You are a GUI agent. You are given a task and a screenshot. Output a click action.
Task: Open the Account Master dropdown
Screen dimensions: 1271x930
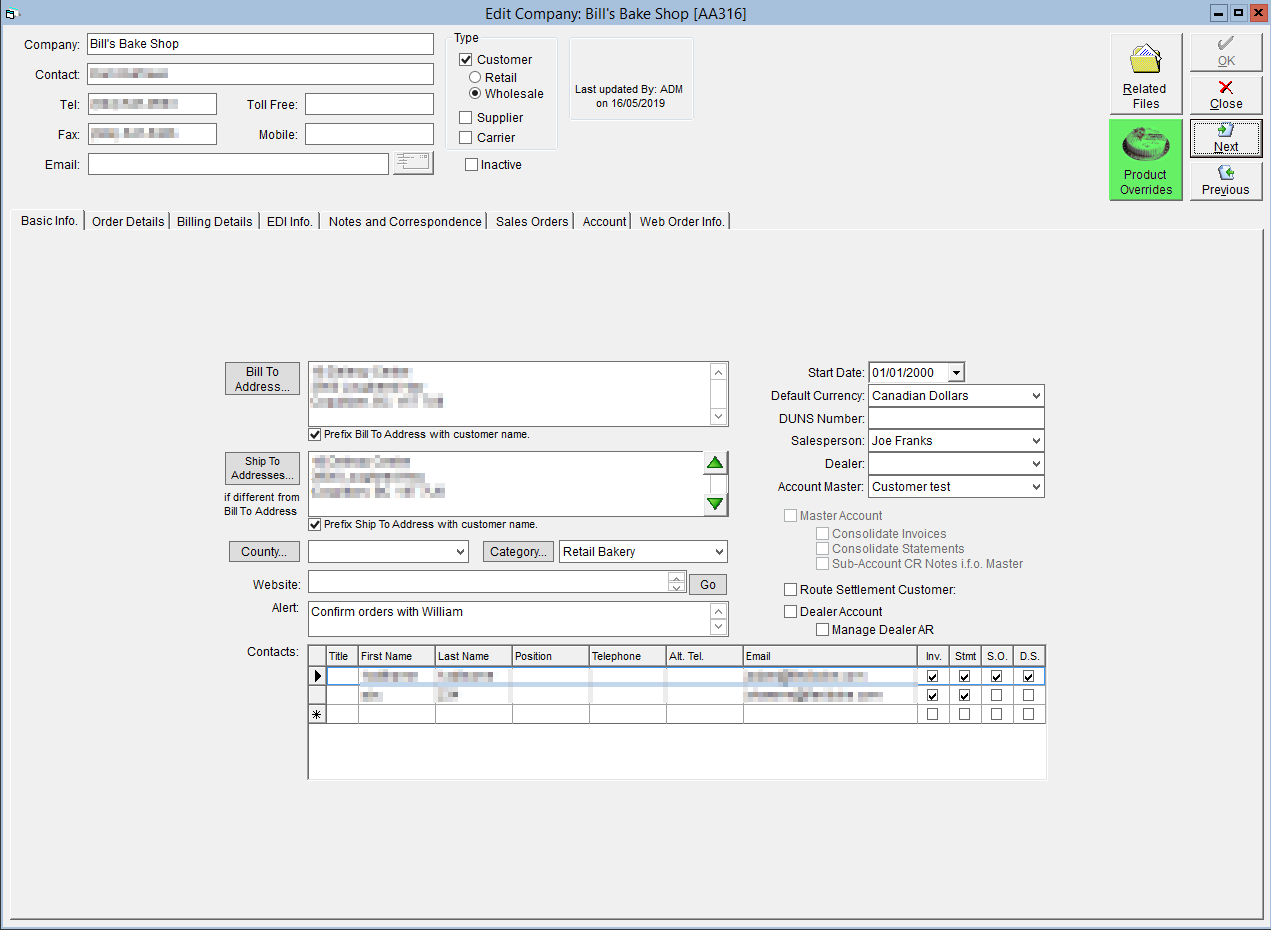1034,487
